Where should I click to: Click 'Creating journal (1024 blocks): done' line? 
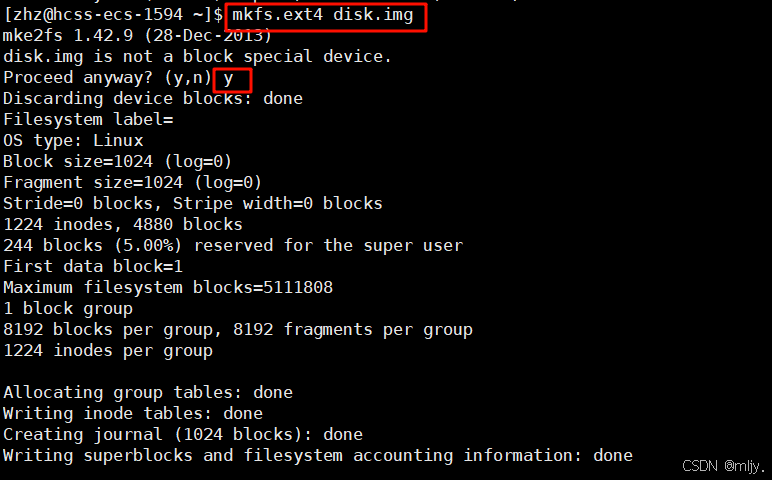pos(183,434)
